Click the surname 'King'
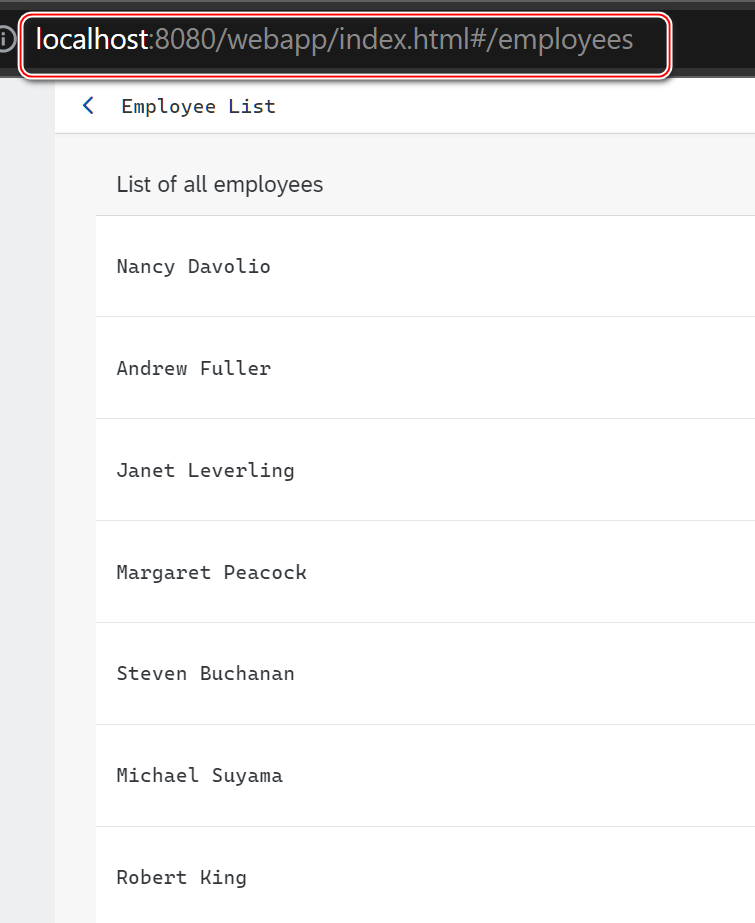This screenshot has height=923, width=755. pos(223,878)
